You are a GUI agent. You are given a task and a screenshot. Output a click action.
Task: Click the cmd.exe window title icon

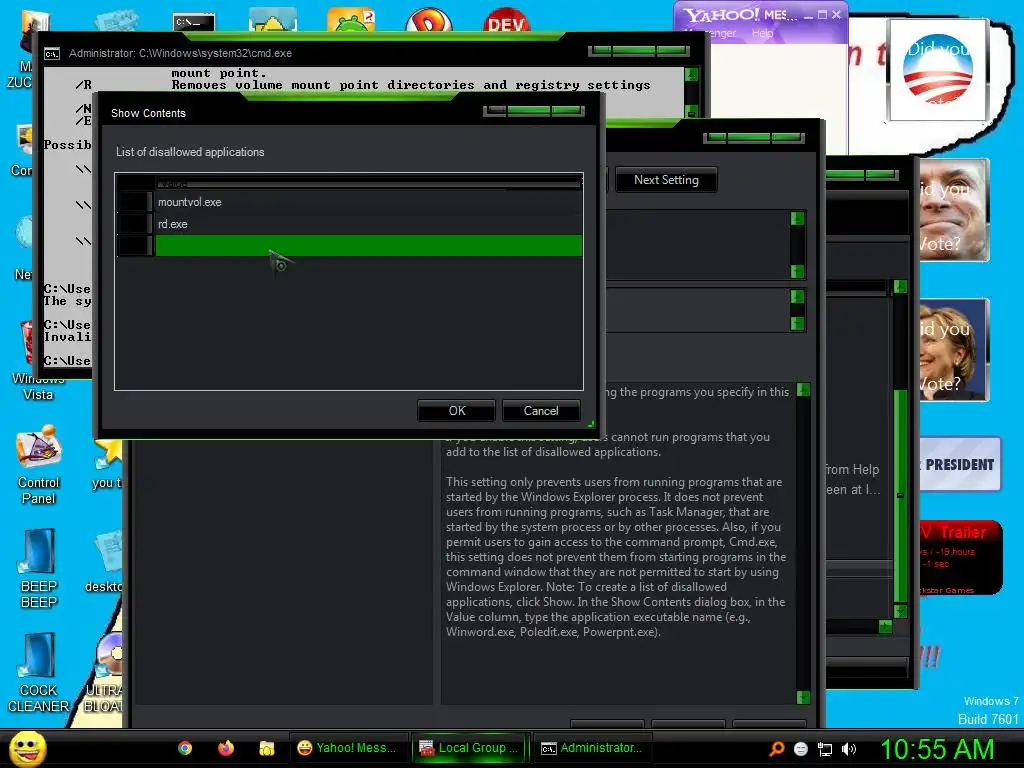click(52, 54)
